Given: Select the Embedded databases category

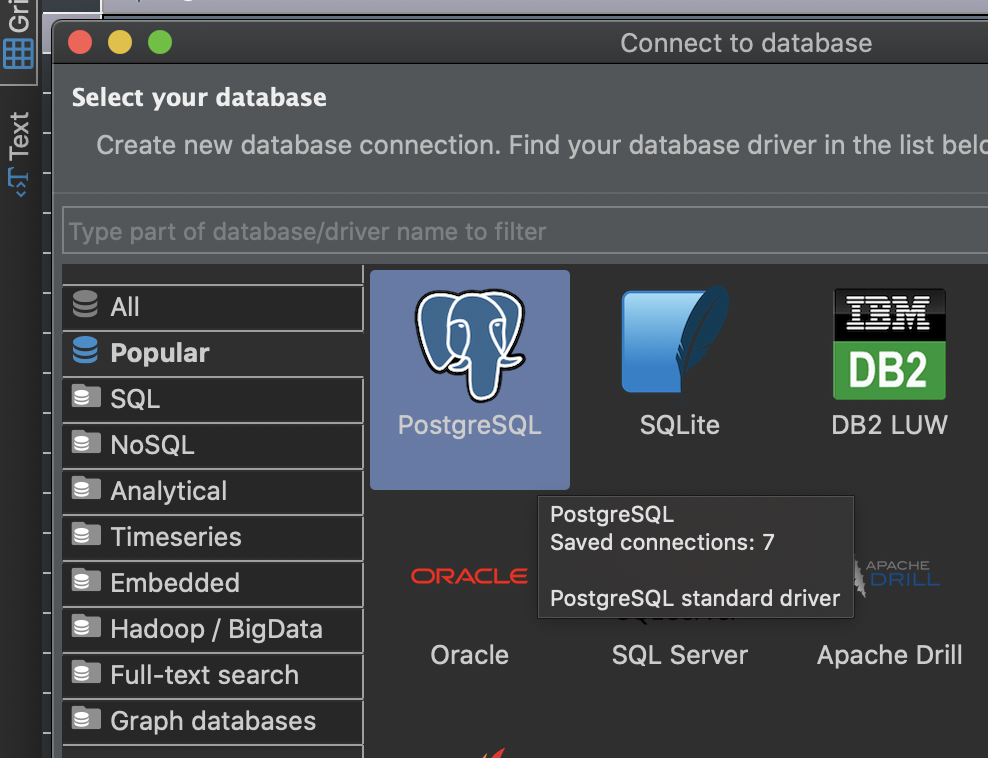Looking at the screenshot, I should [x=213, y=583].
